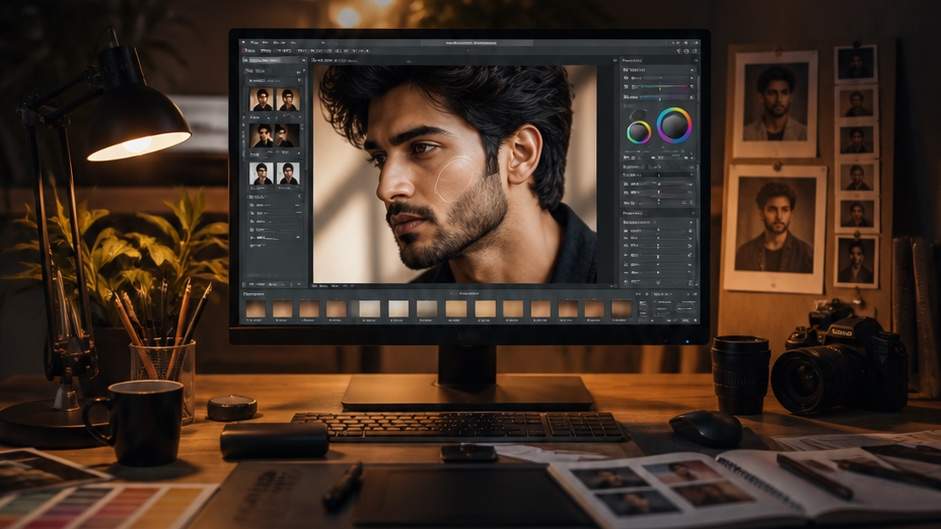Pick the first skin tone swatch in bottom strip
The width and height of the screenshot is (941, 529).
(x=256, y=309)
